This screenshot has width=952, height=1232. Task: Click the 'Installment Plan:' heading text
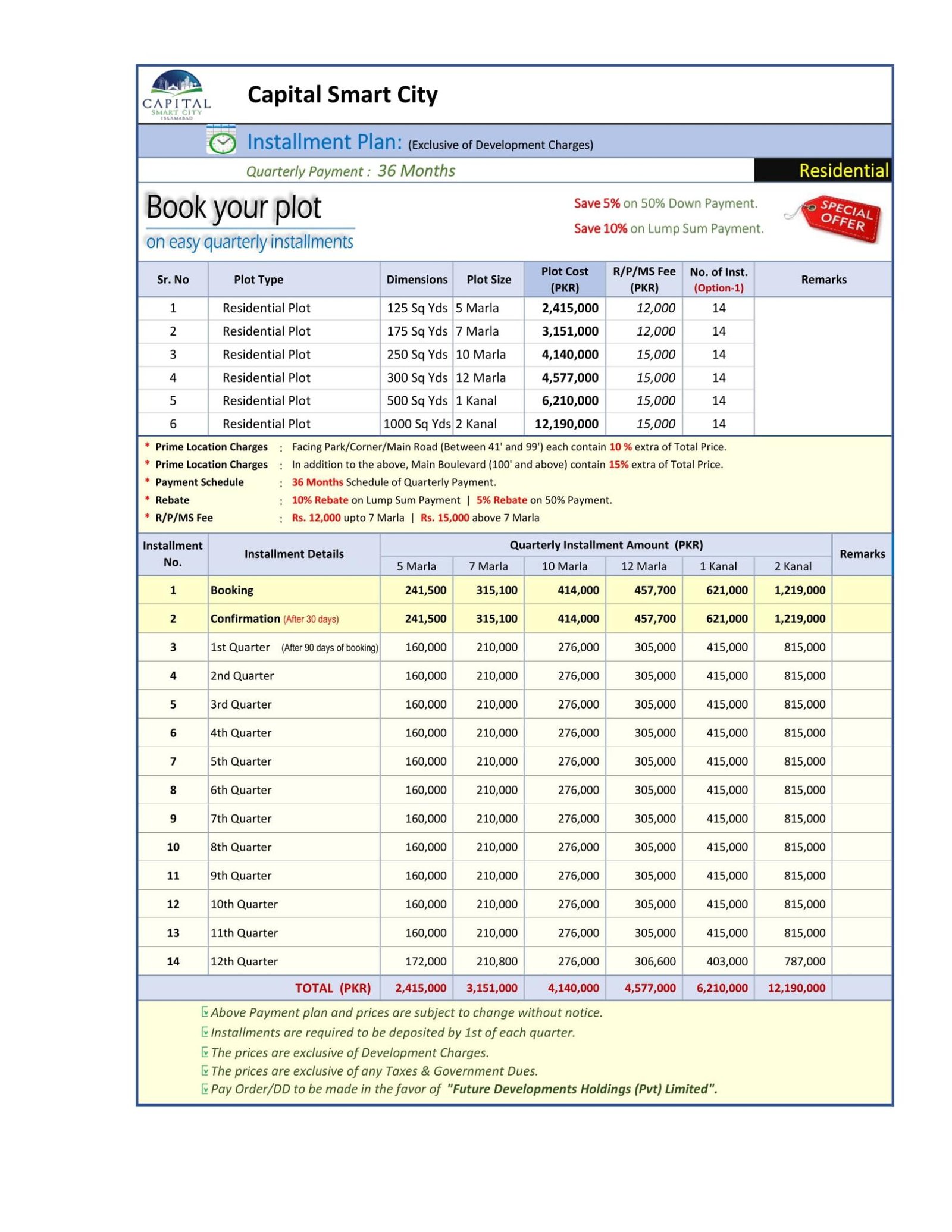[x=324, y=142]
